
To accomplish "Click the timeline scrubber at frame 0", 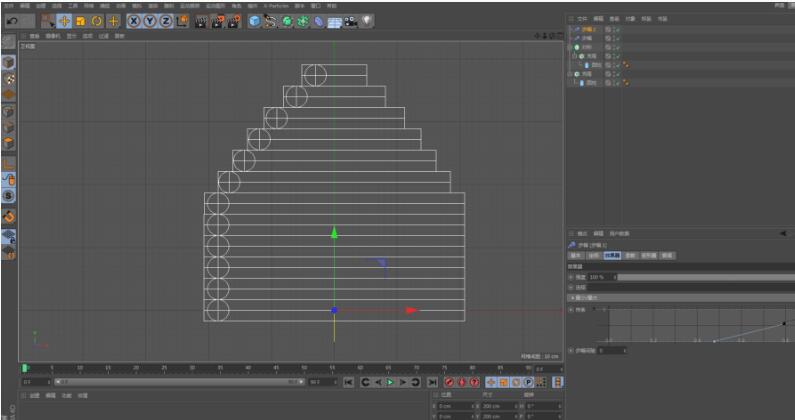I will pyautogui.click(x=25, y=369).
